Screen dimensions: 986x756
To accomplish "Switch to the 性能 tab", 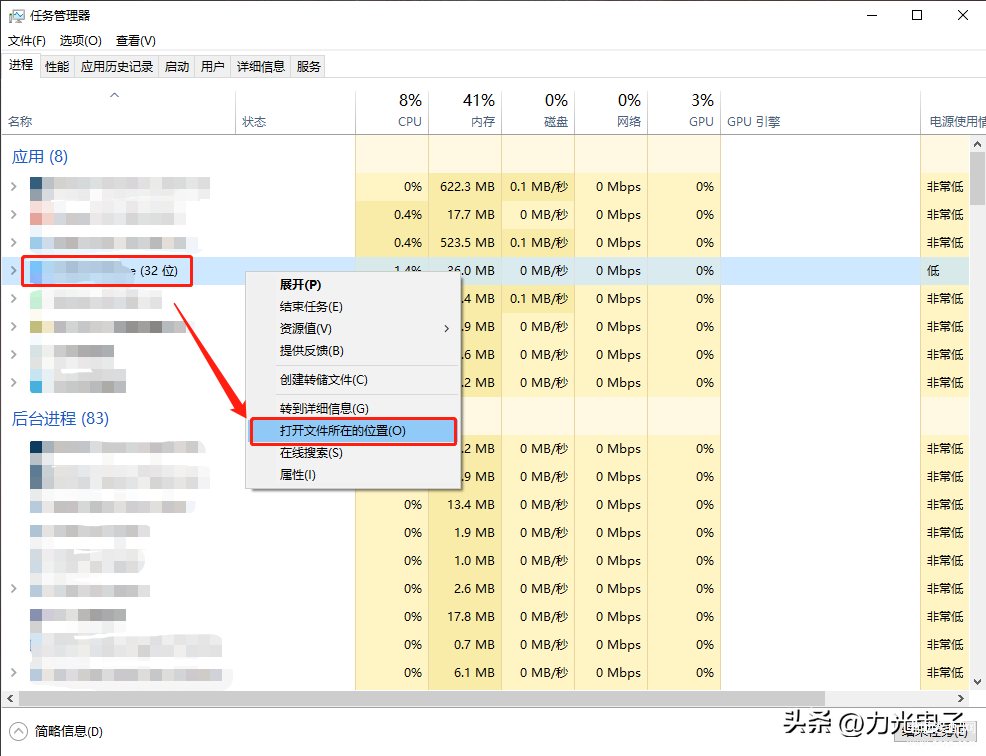I will [x=57, y=66].
